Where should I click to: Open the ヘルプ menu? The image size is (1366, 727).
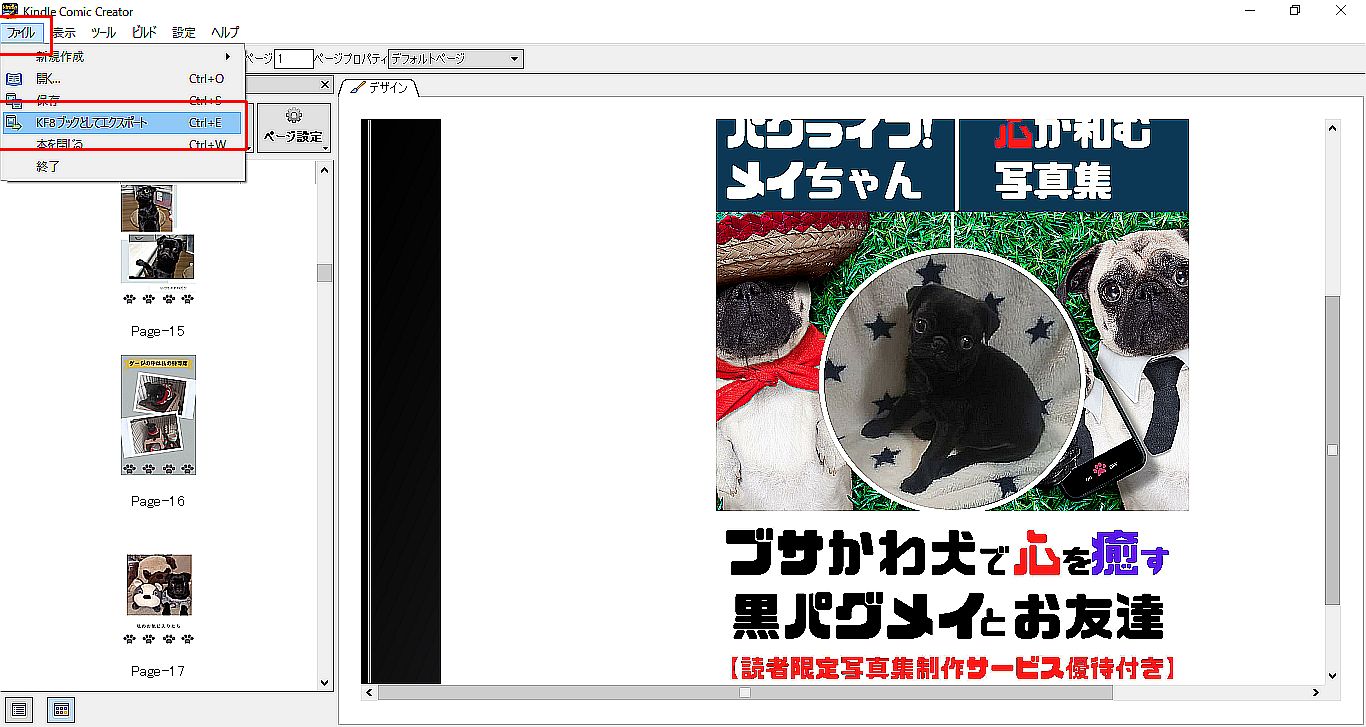(224, 32)
